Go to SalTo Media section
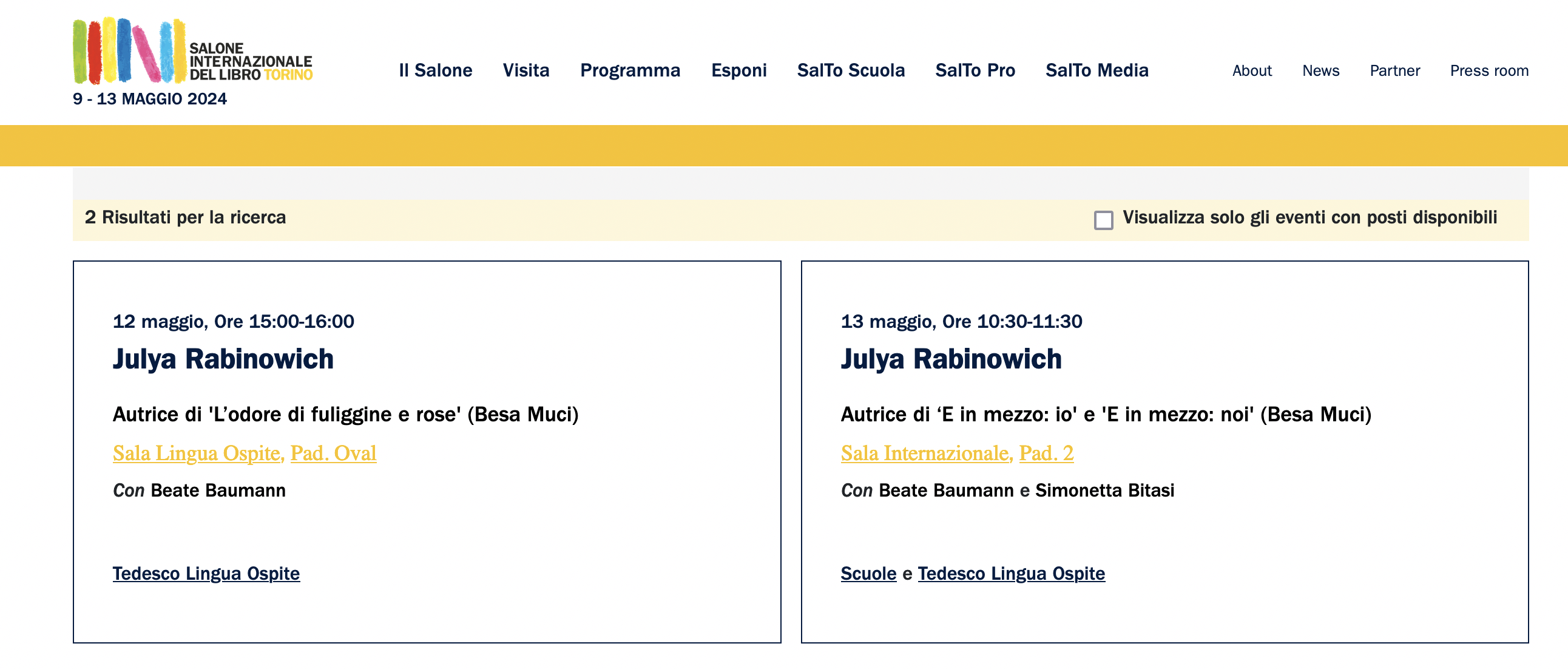Image resolution: width=1568 pixels, height=669 pixels. pos(1097,70)
